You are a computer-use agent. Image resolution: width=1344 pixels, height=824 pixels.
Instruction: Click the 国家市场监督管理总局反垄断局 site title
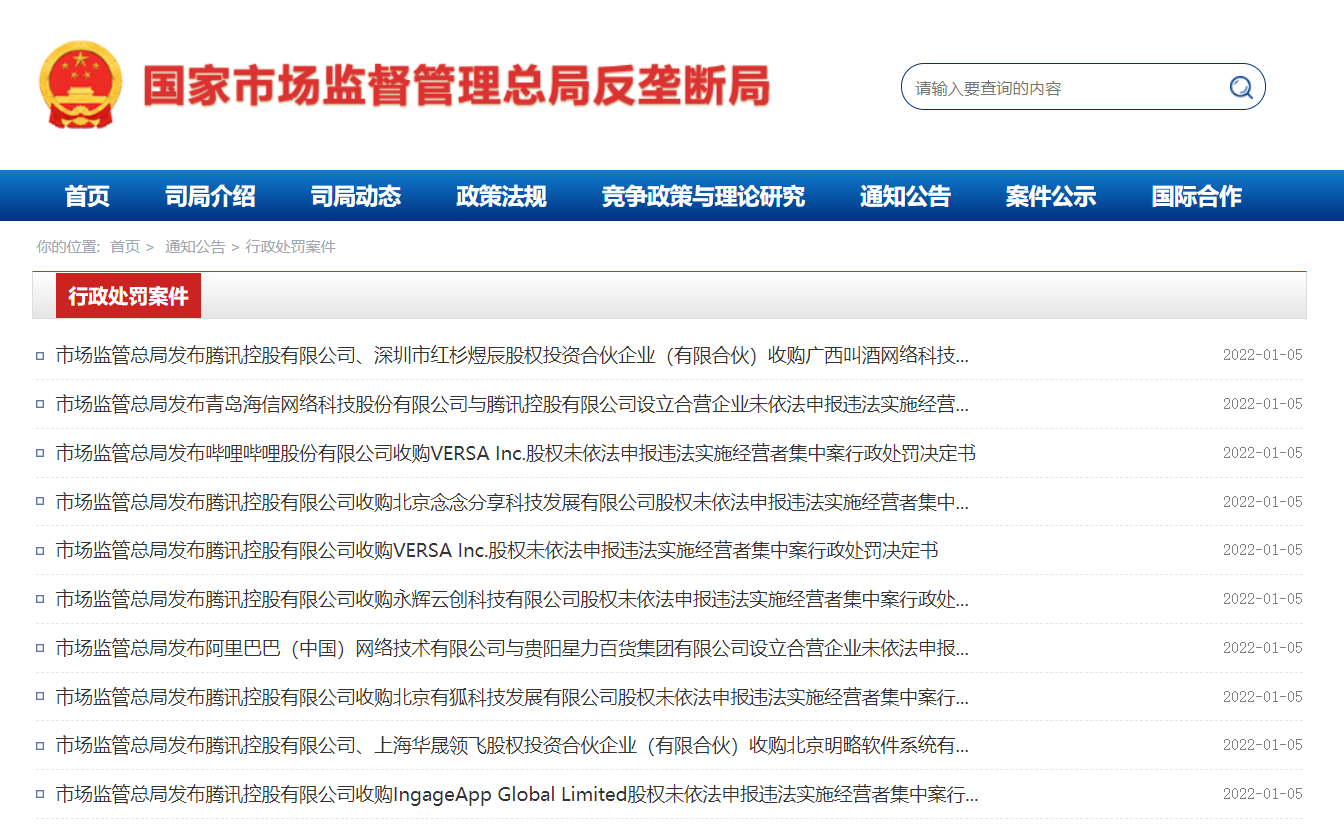click(x=456, y=86)
